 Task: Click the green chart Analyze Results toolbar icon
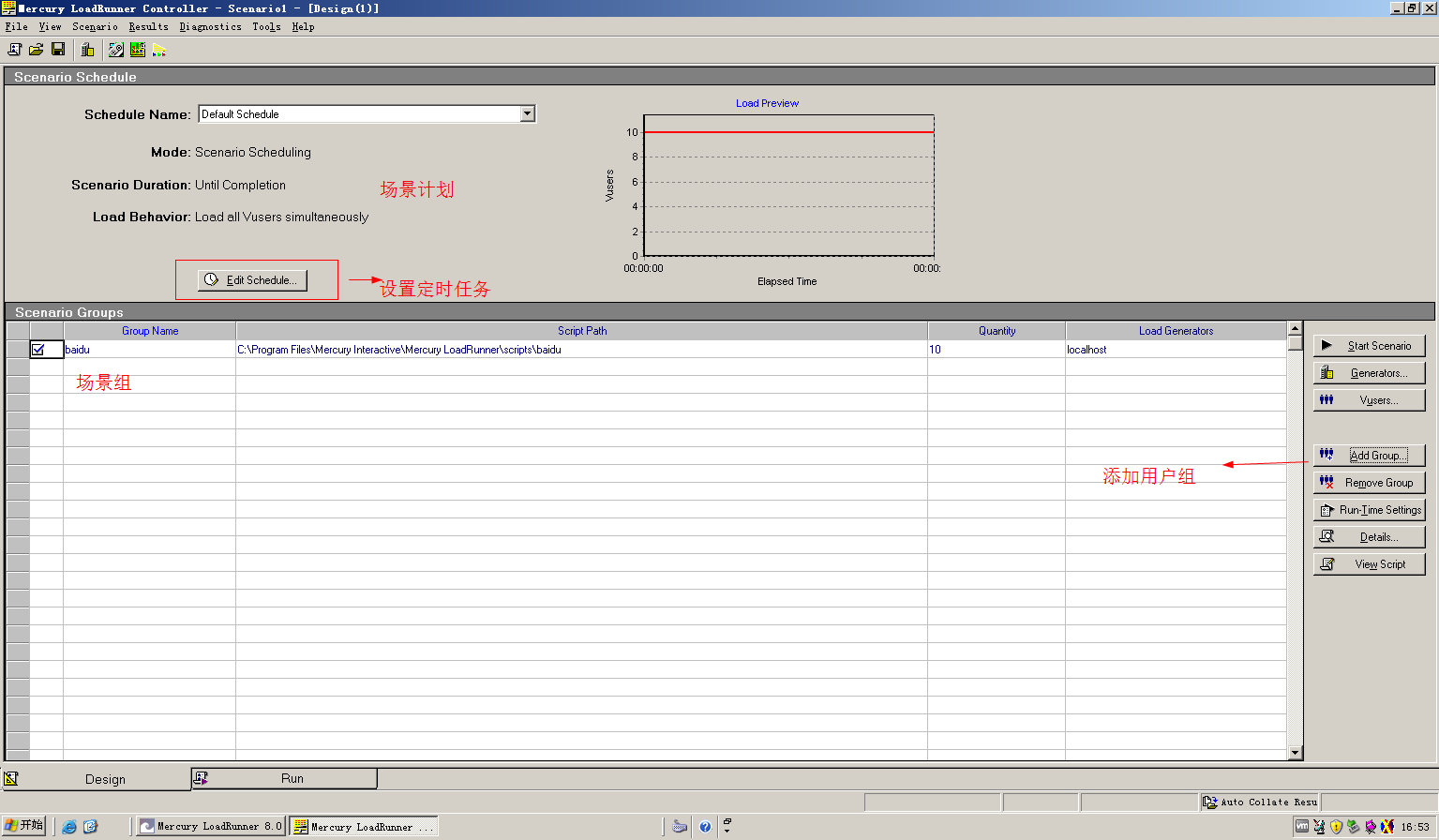(x=138, y=49)
